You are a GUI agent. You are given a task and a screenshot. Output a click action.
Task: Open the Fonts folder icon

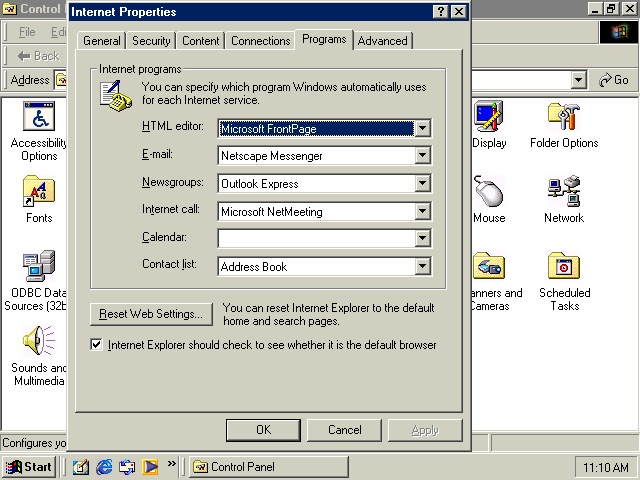[x=39, y=191]
